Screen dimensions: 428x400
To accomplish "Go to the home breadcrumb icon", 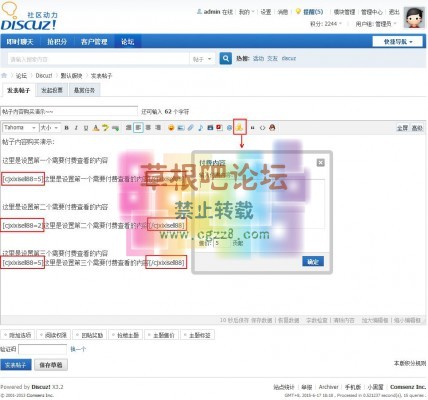I will pyautogui.click(x=4, y=75).
